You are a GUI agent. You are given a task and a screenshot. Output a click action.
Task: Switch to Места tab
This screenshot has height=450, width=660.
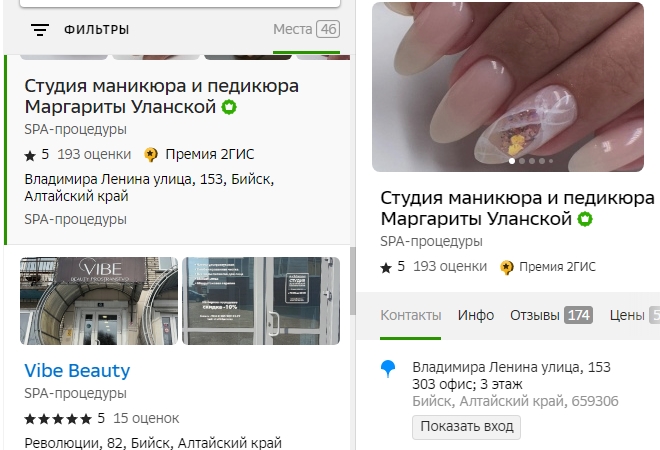[306, 29]
